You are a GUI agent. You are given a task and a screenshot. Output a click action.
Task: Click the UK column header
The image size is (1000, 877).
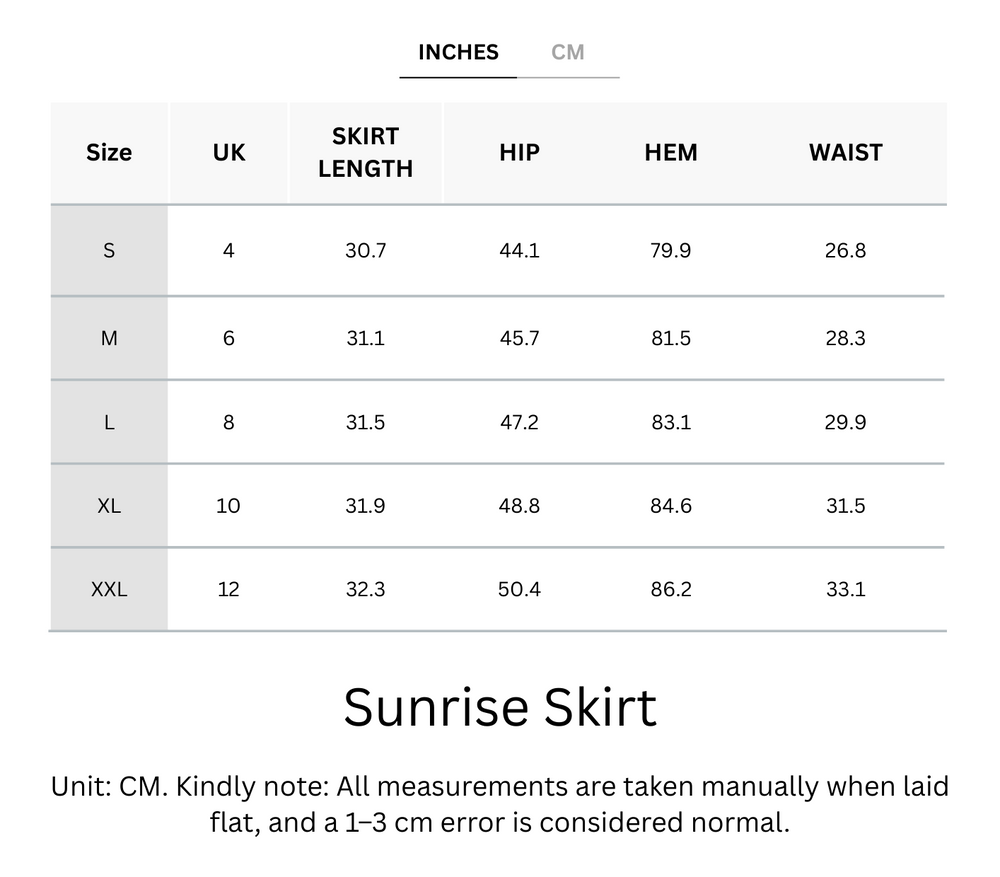tap(228, 152)
